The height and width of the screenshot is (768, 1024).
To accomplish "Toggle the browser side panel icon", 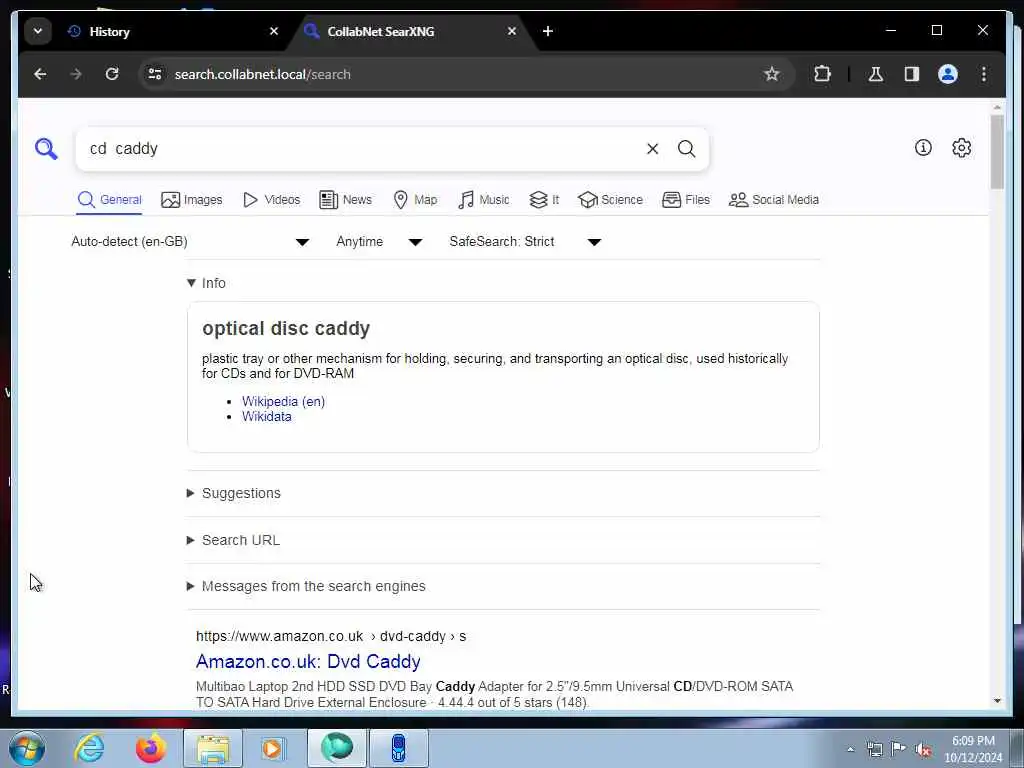I will pyautogui.click(x=912, y=74).
